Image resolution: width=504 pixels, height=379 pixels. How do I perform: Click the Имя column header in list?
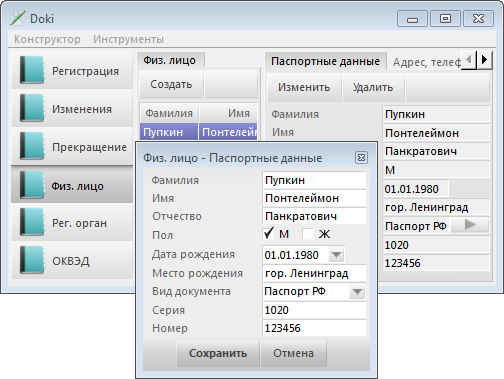pos(229,113)
